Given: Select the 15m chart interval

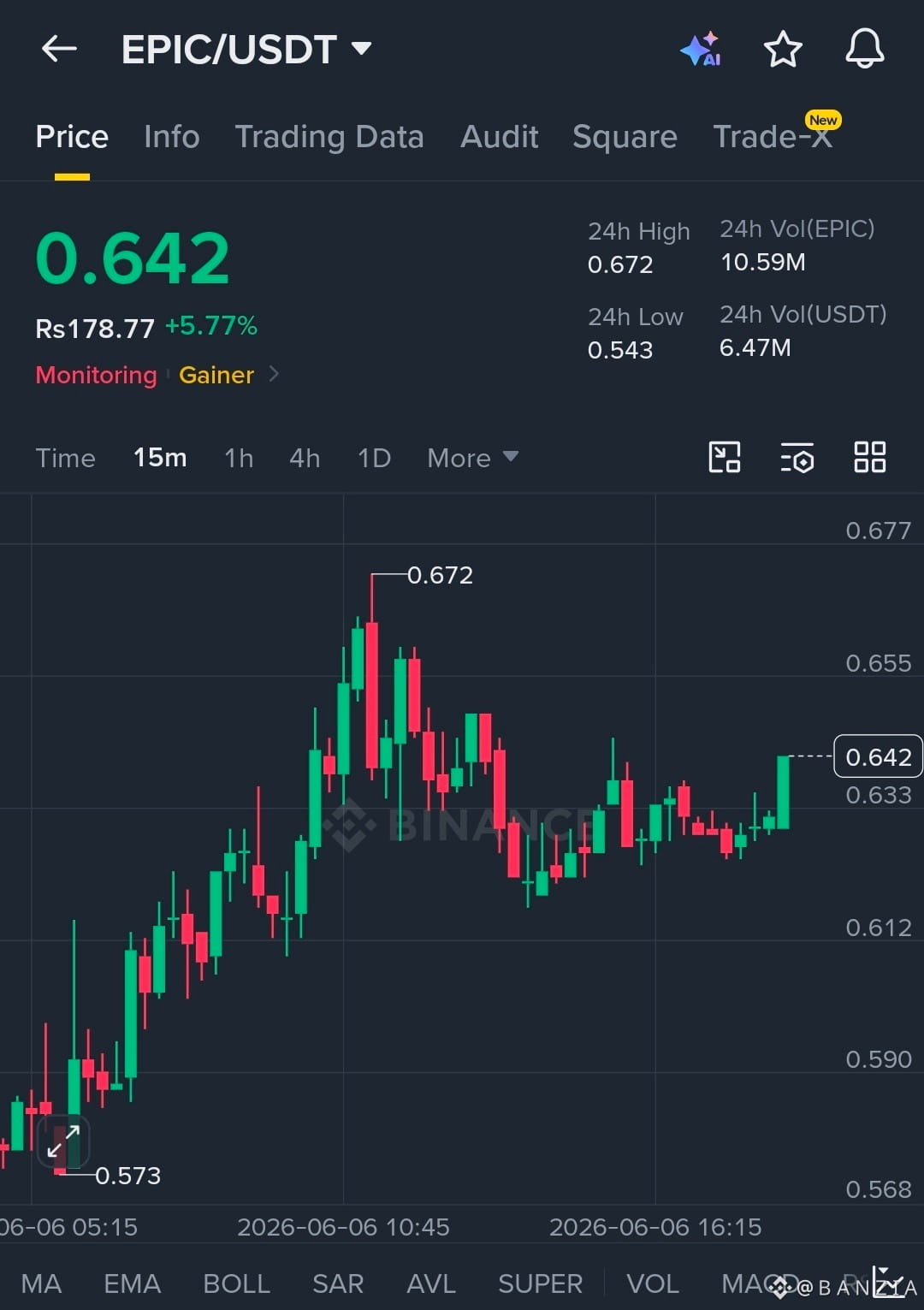Looking at the screenshot, I should 160,458.
